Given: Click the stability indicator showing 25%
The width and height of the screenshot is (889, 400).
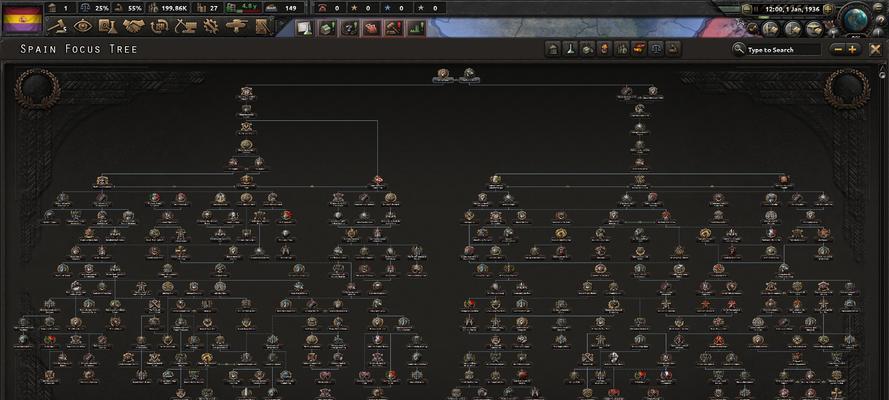Looking at the screenshot, I should tap(95, 8).
